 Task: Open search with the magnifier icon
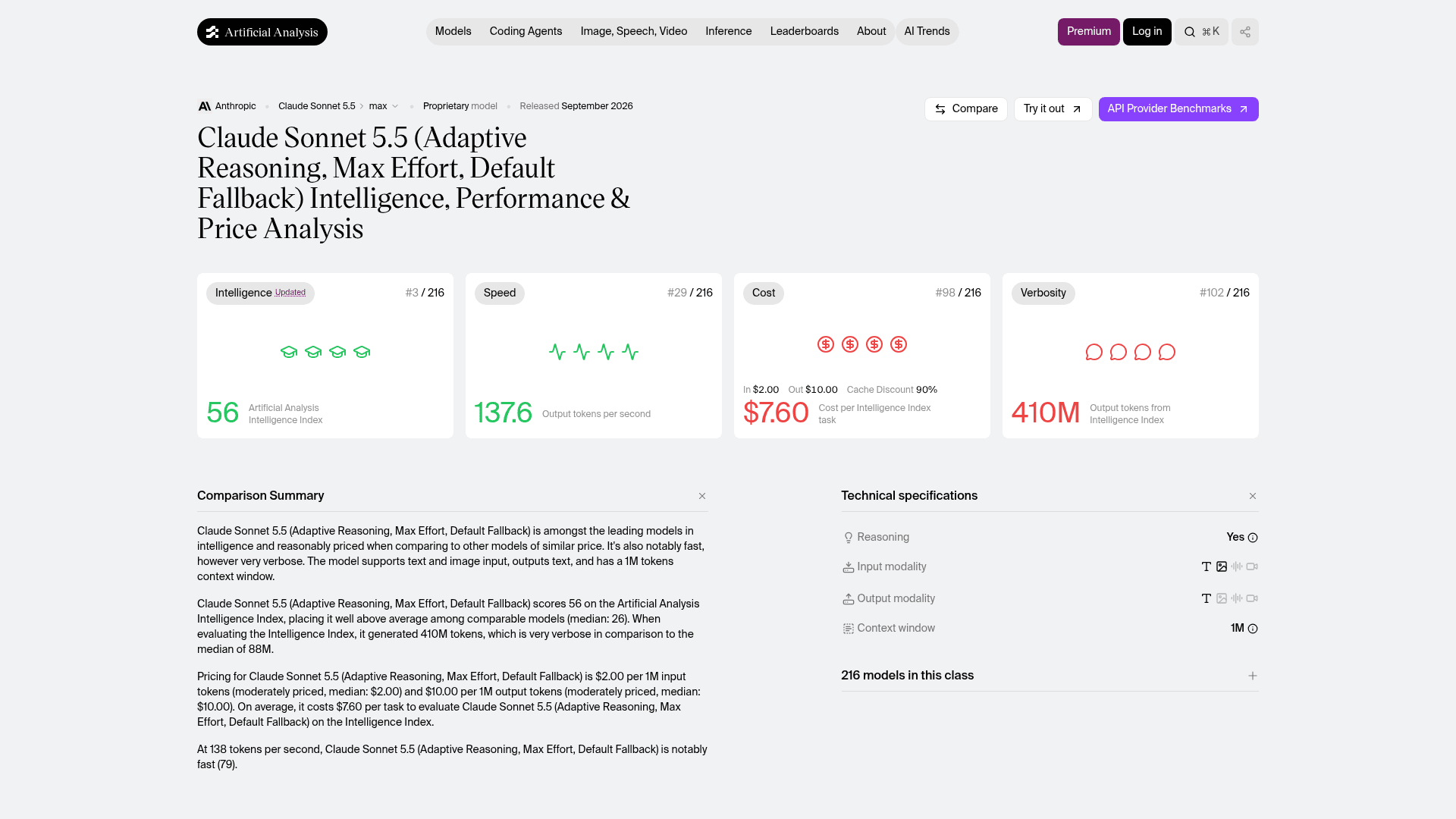[x=1190, y=32]
